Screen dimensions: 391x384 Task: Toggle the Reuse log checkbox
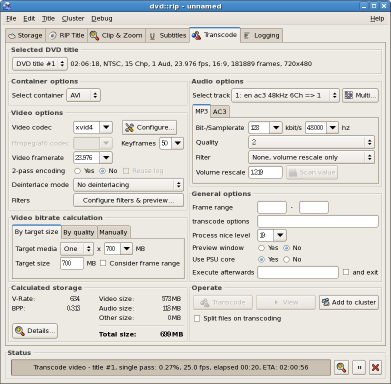[x=126, y=171]
